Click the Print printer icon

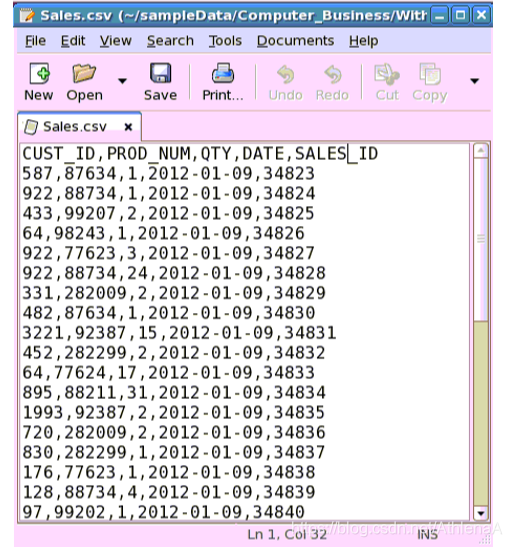(x=223, y=73)
